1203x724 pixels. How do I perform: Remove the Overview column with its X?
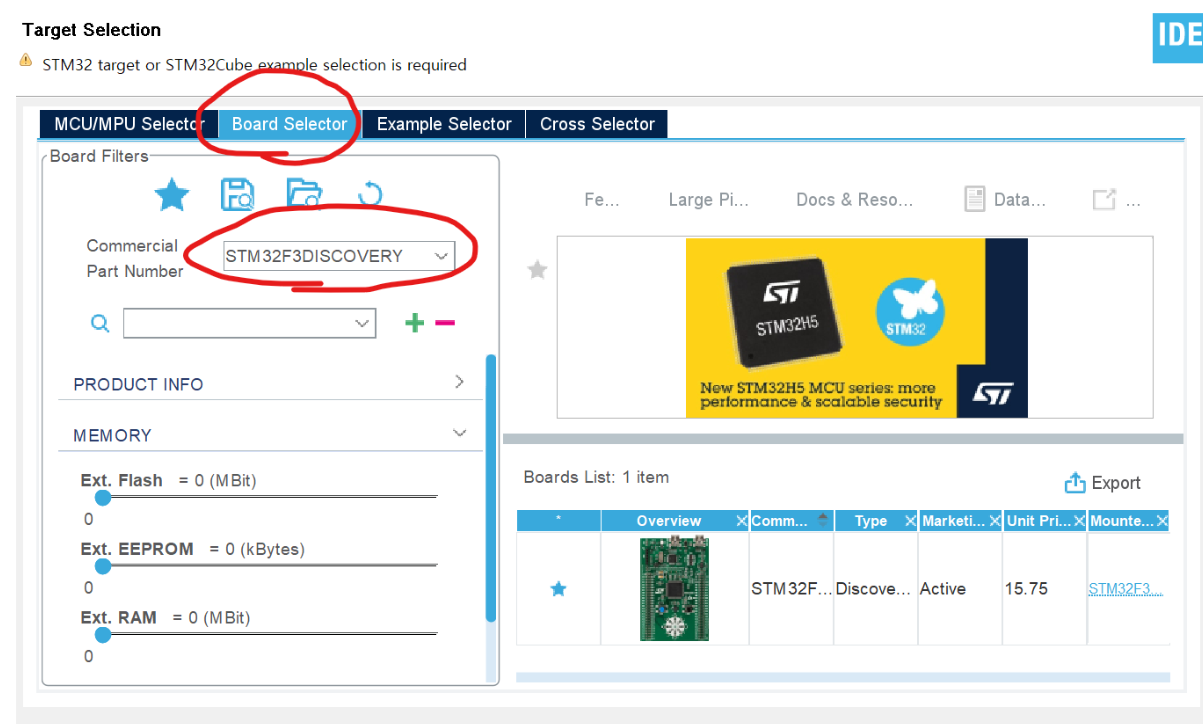pos(741,521)
